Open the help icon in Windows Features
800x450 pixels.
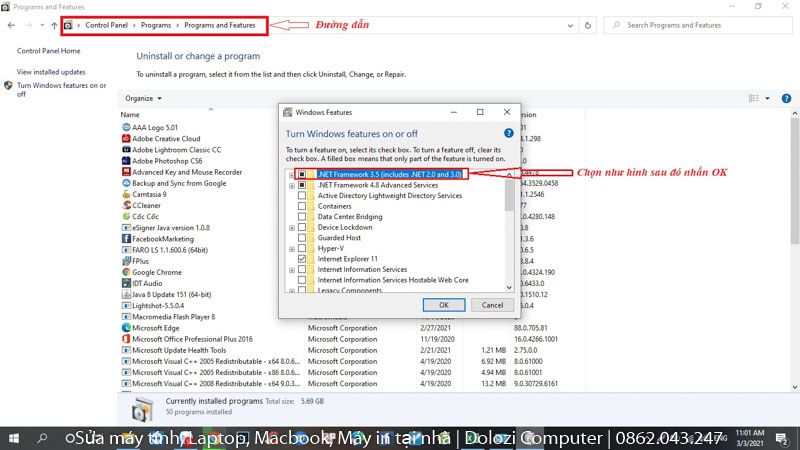(x=509, y=133)
